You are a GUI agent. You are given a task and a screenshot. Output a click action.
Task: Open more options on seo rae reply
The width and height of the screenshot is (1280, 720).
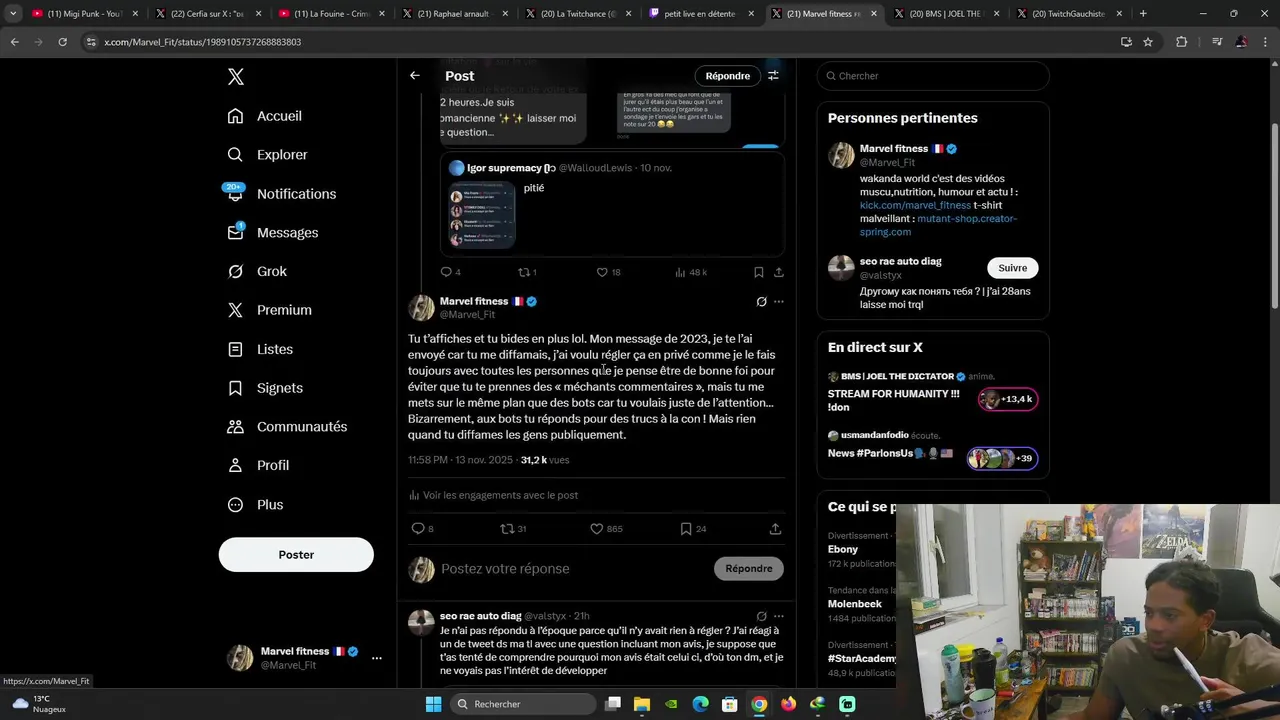tap(779, 616)
